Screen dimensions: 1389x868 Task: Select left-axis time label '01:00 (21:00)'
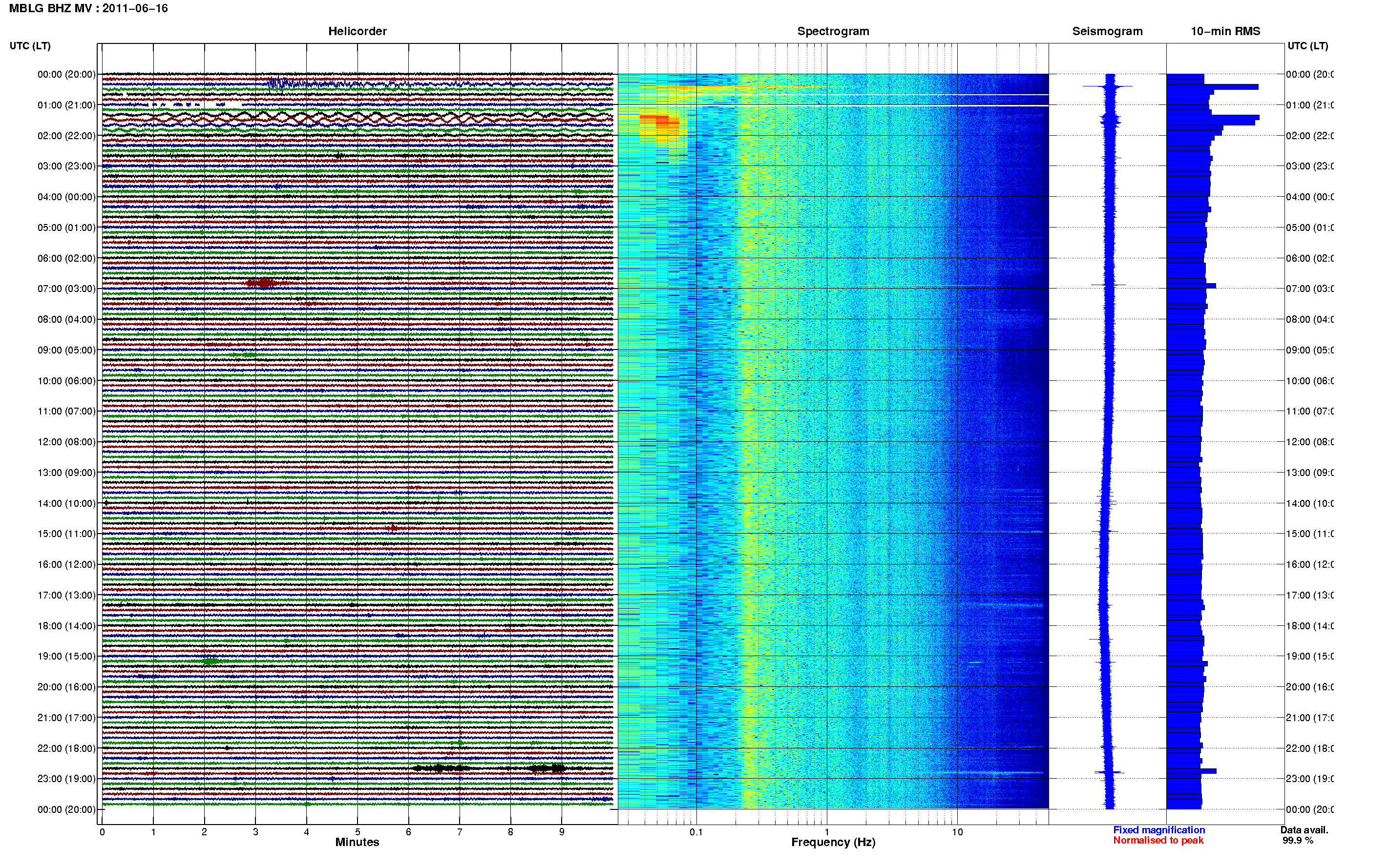(x=66, y=105)
